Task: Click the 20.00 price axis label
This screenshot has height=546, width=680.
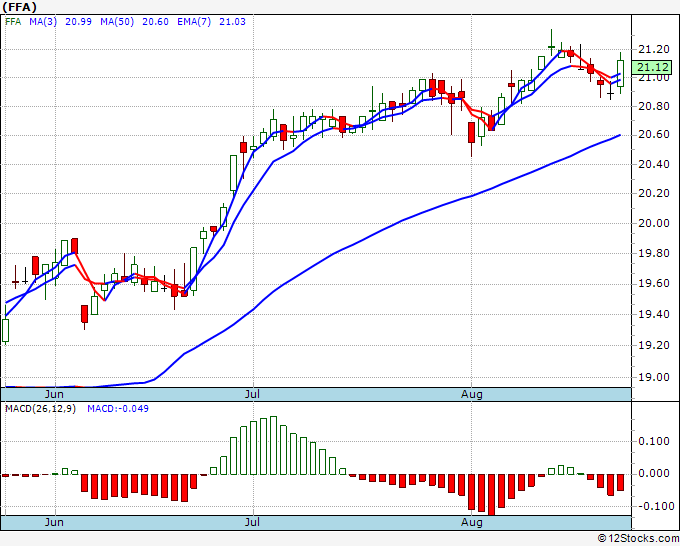Action: (x=654, y=223)
